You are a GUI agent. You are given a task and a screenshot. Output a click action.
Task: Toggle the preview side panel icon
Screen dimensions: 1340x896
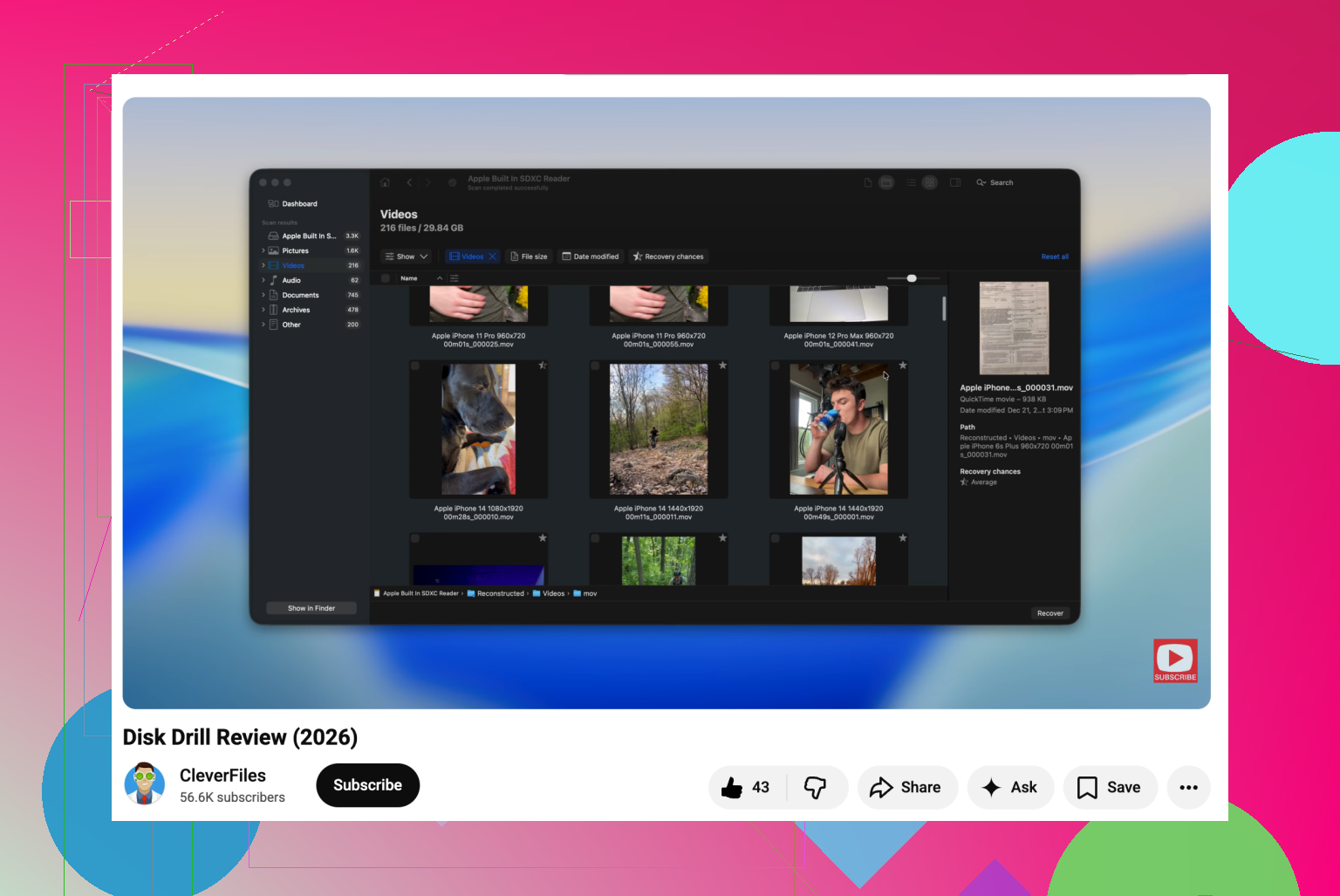[x=955, y=182]
